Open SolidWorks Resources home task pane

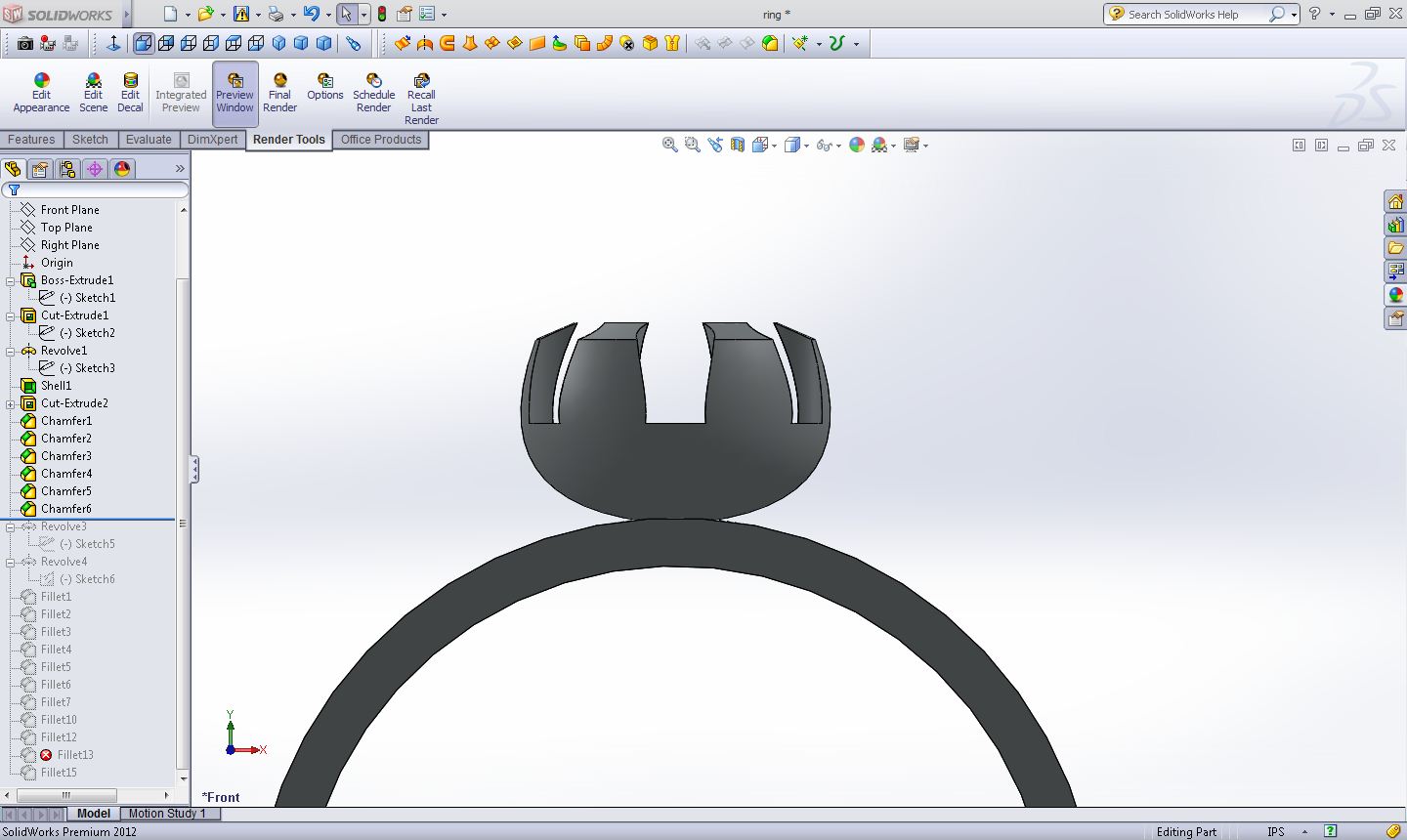(1395, 202)
